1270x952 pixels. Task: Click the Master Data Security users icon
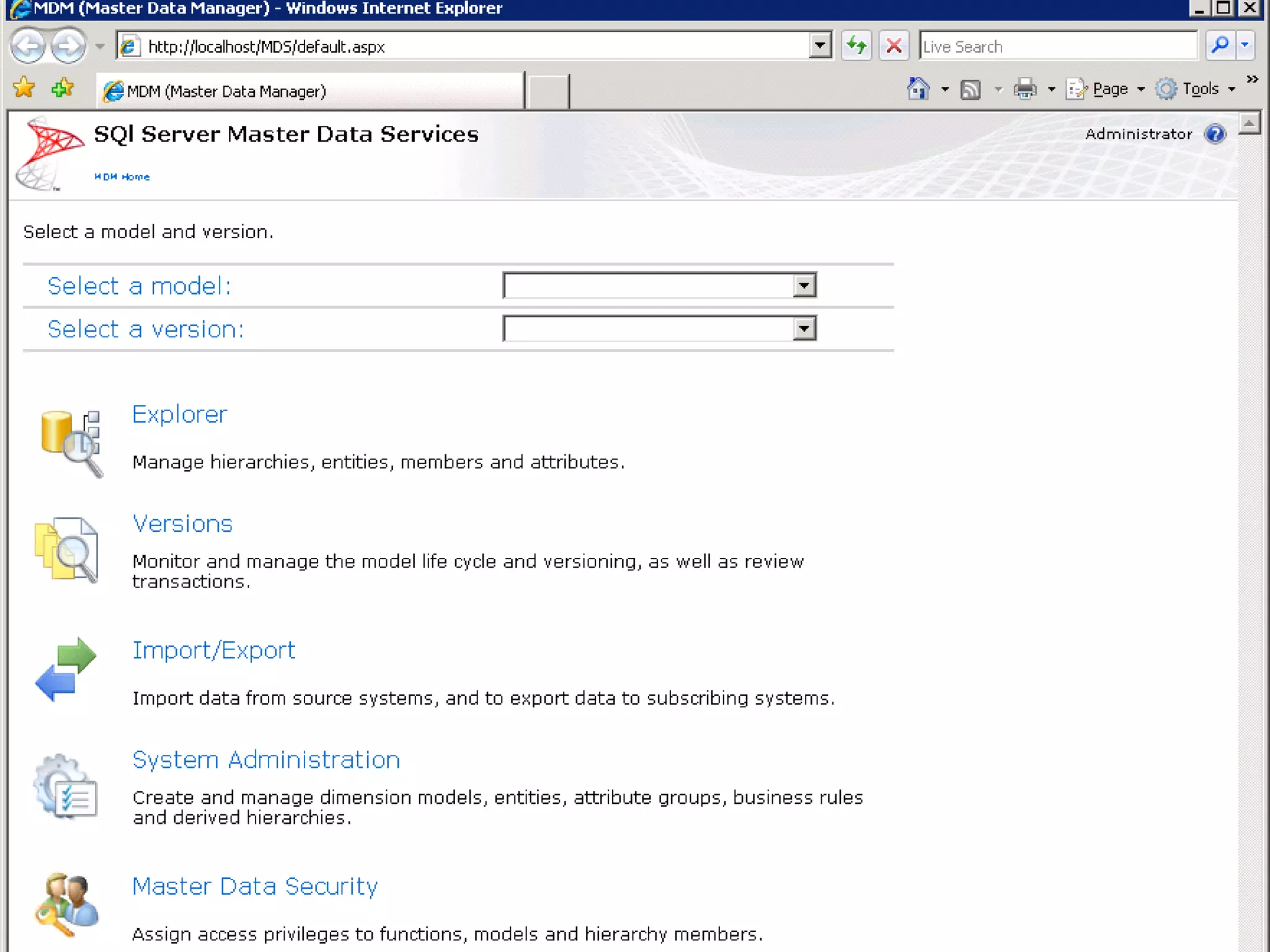coord(67,905)
